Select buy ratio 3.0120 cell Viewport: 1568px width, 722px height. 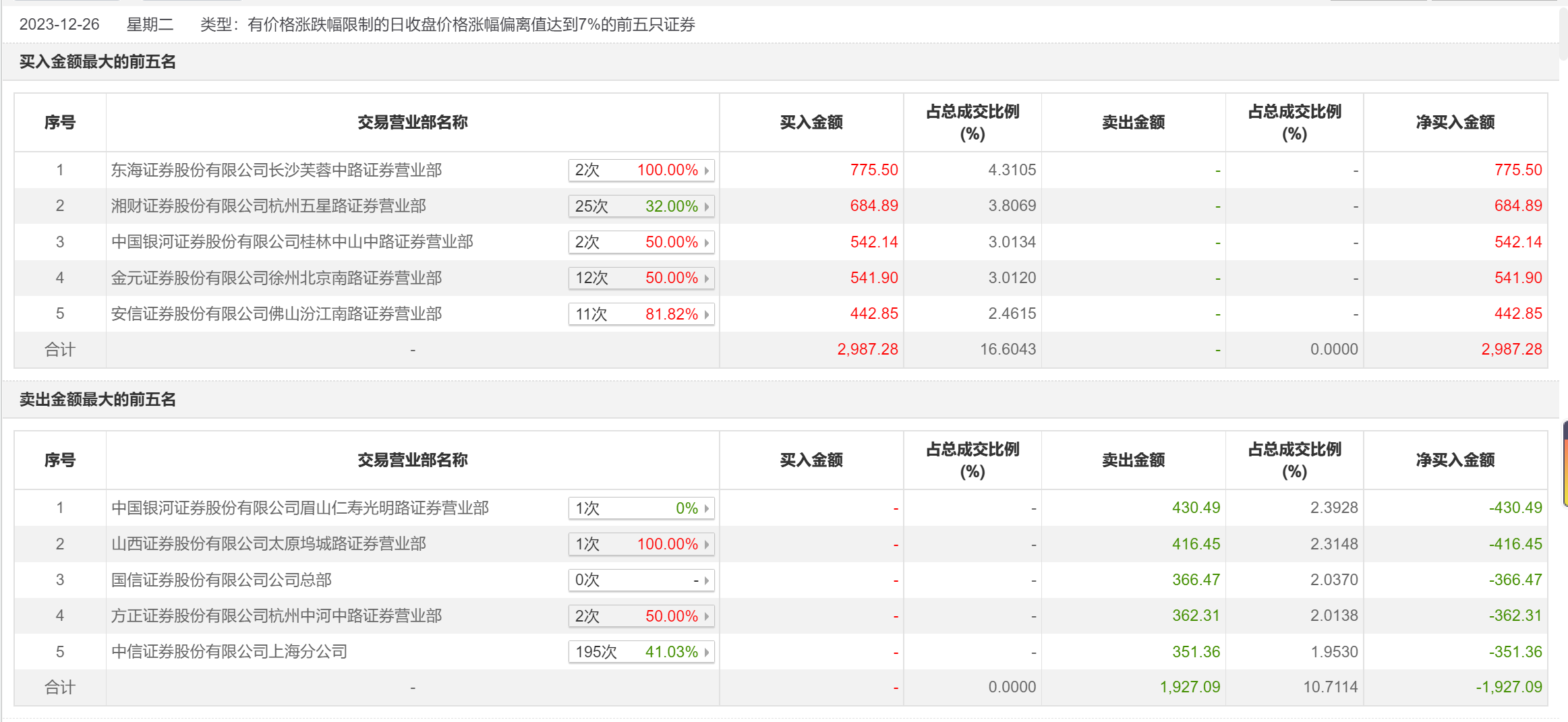pos(1012,278)
